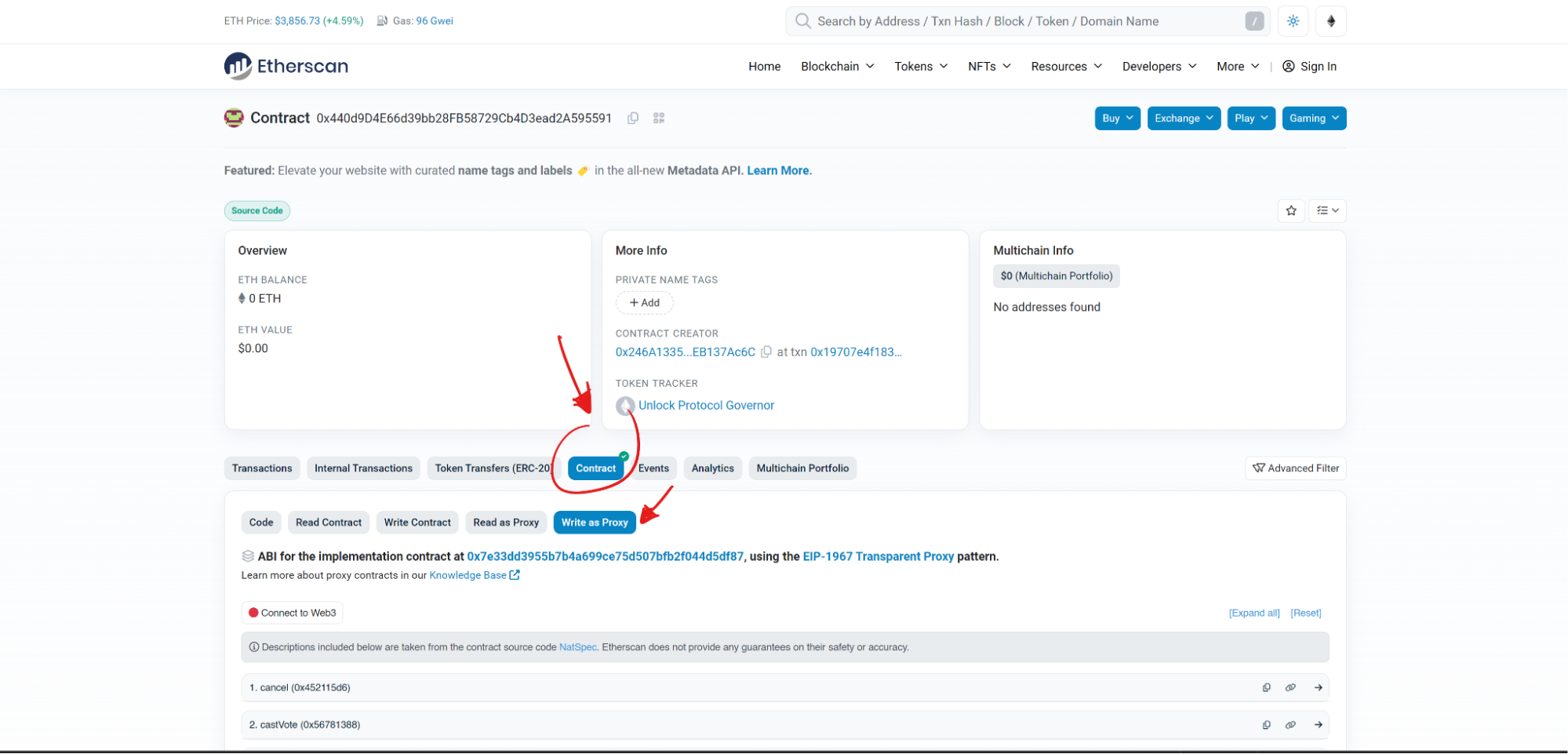Select the Write Contract sub-tab
The height and width of the screenshot is (754, 1568).
click(x=417, y=523)
